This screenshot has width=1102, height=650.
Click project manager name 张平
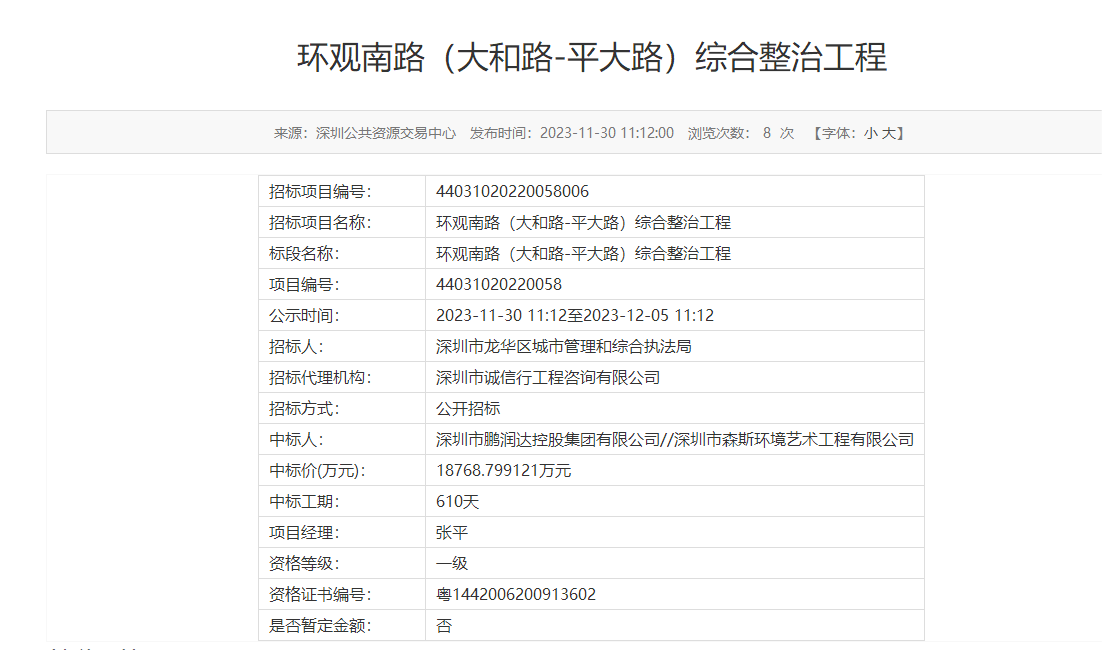pos(451,532)
